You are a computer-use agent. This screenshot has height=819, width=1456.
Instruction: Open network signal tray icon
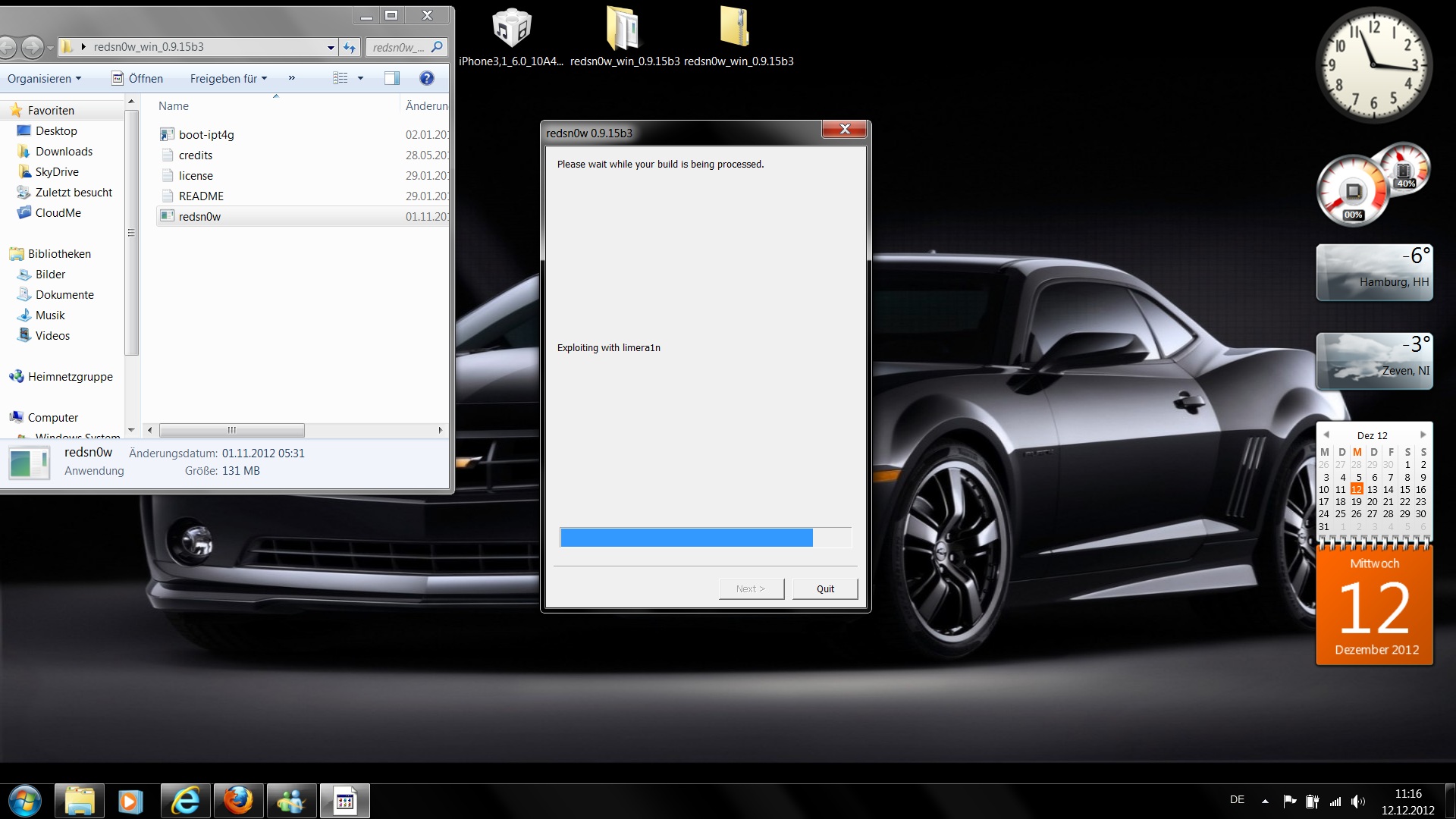(1335, 801)
